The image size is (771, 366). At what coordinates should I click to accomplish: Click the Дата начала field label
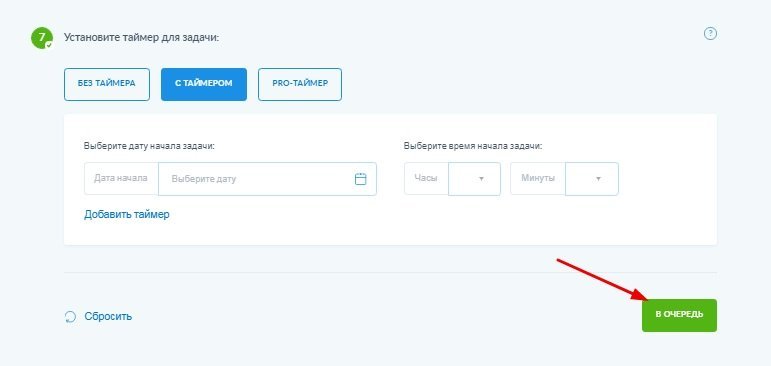coord(121,179)
